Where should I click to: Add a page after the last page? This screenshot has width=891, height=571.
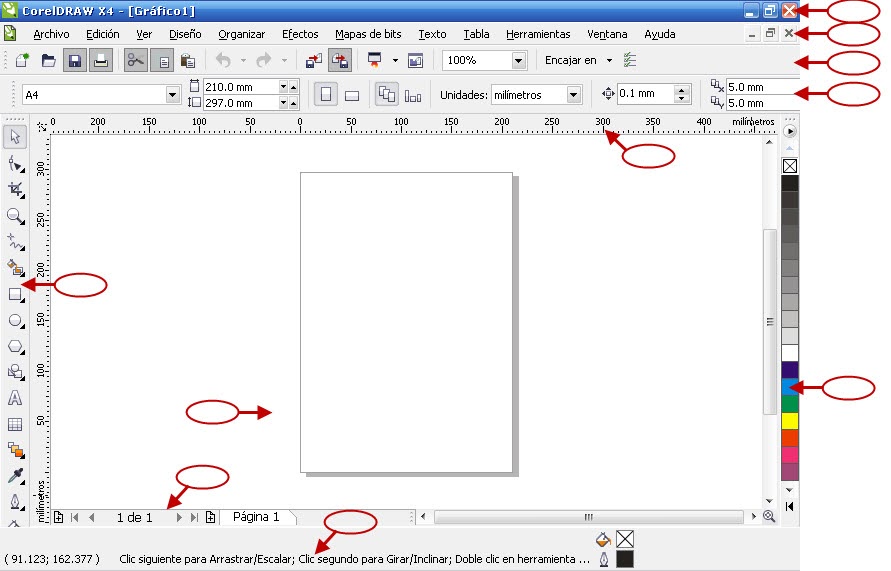211,518
